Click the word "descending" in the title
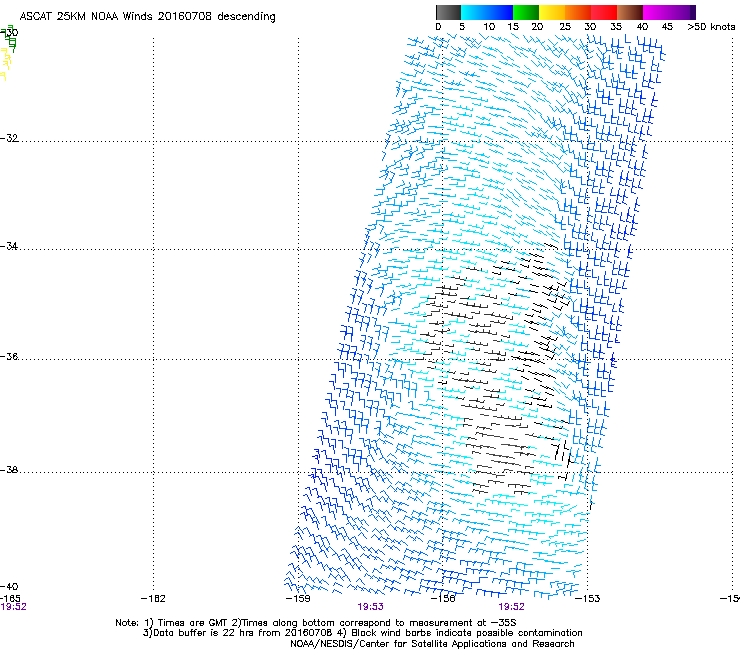The width and height of the screenshot is (740, 650). click(x=246, y=17)
